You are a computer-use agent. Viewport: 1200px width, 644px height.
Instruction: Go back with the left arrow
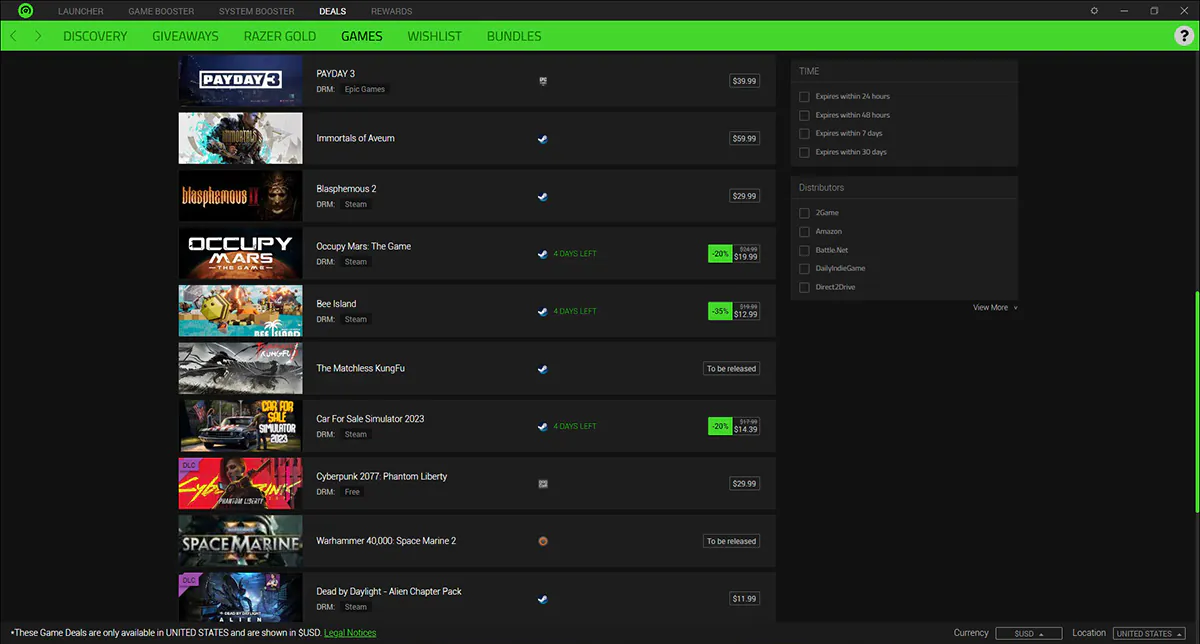tap(13, 36)
